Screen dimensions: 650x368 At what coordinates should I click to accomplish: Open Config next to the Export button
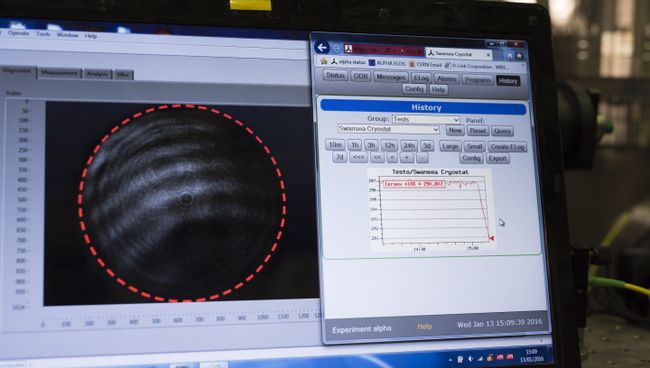click(x=471, y=158)
